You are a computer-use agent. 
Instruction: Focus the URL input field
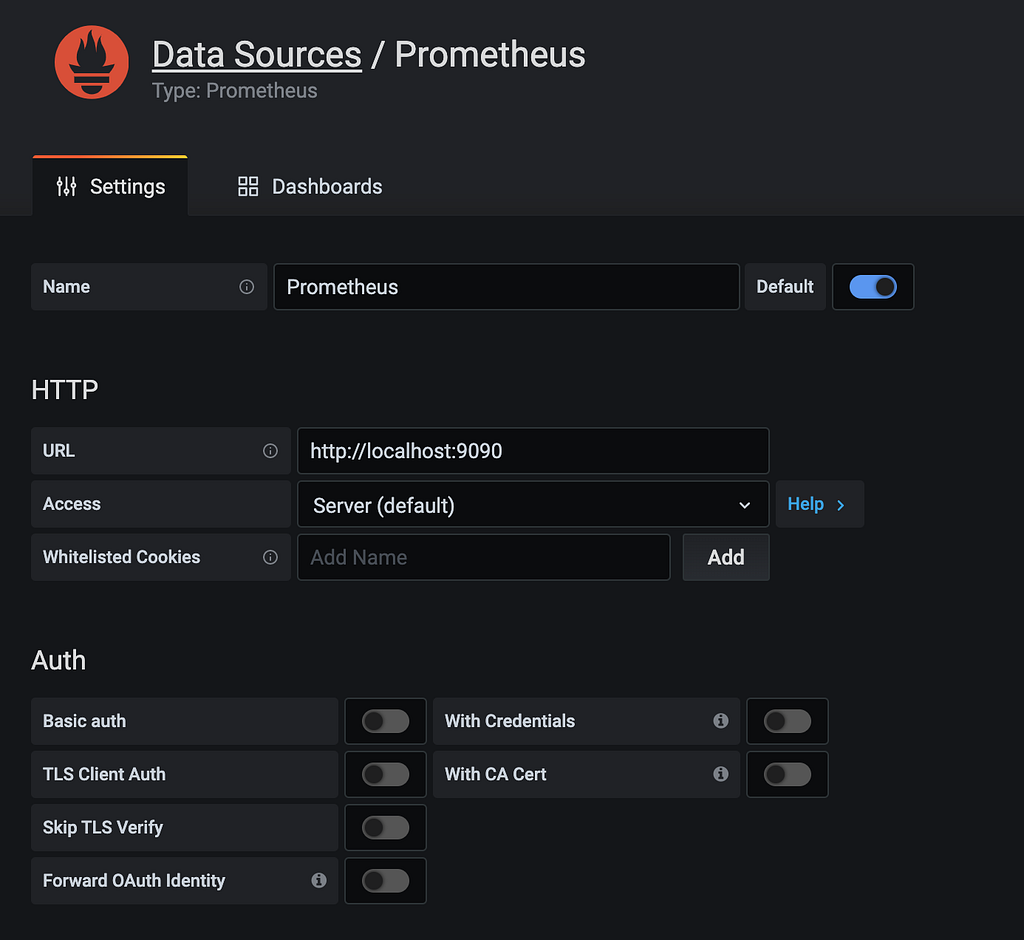tap(533, 451)
